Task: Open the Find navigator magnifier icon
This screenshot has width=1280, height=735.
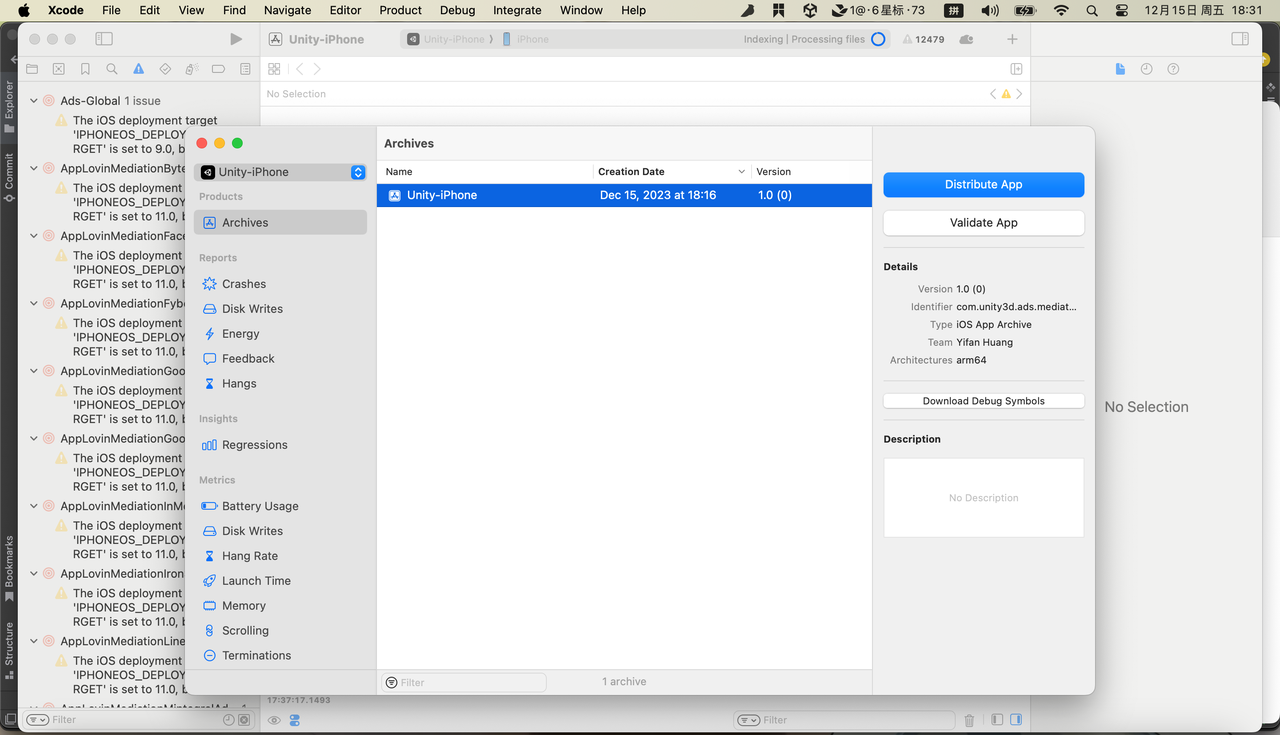Action: pos(112,69)
